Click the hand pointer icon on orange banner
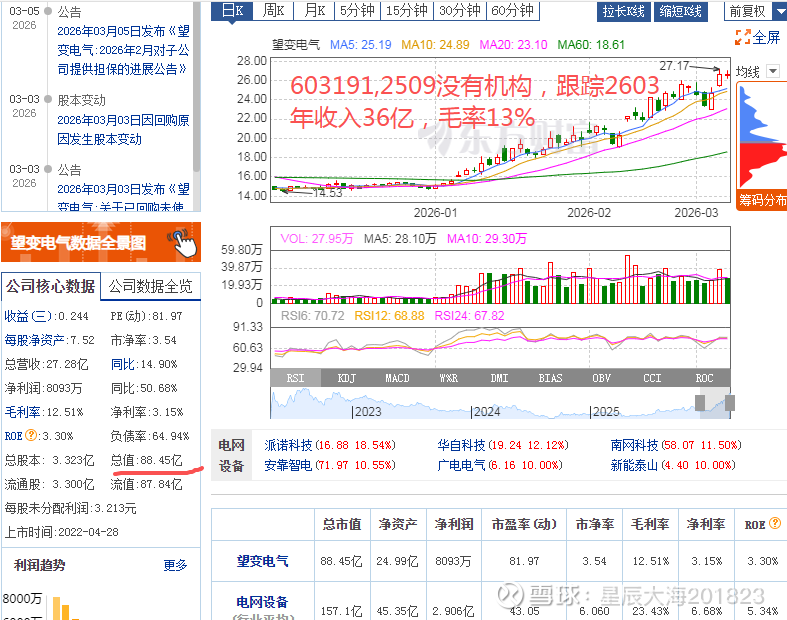The height and width of the screenshot is (620, 787). pyautogui.click(x=183, y=242)
